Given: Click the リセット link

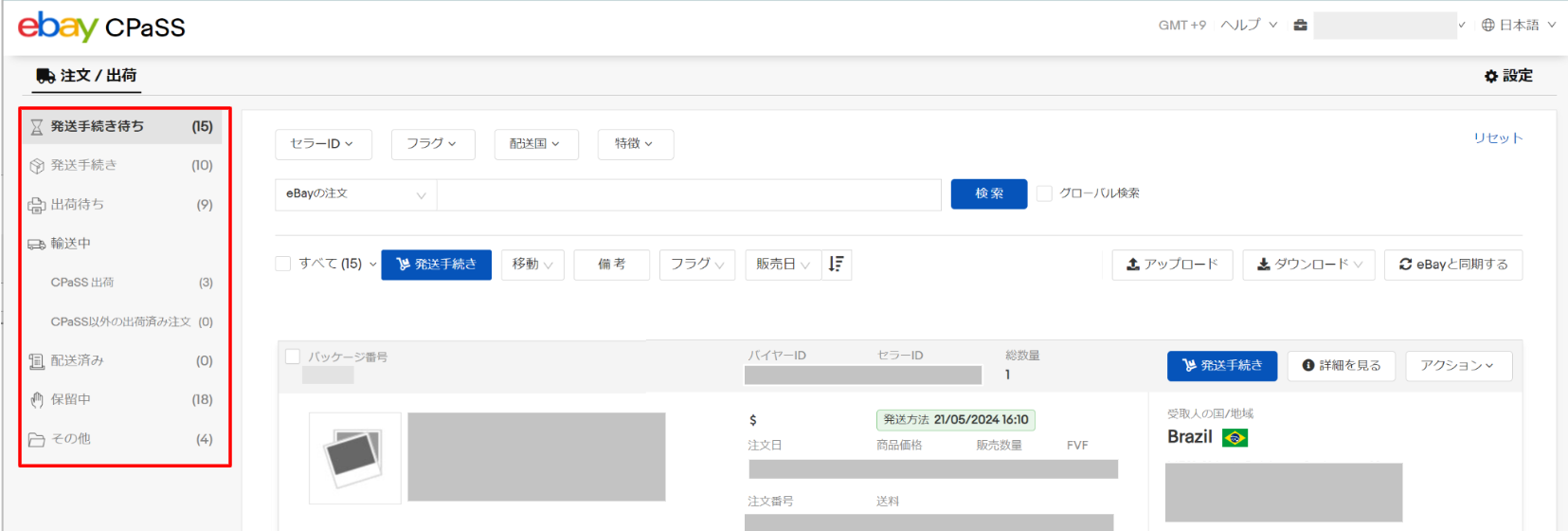Looking at the screenshot, I should 1497,138.
